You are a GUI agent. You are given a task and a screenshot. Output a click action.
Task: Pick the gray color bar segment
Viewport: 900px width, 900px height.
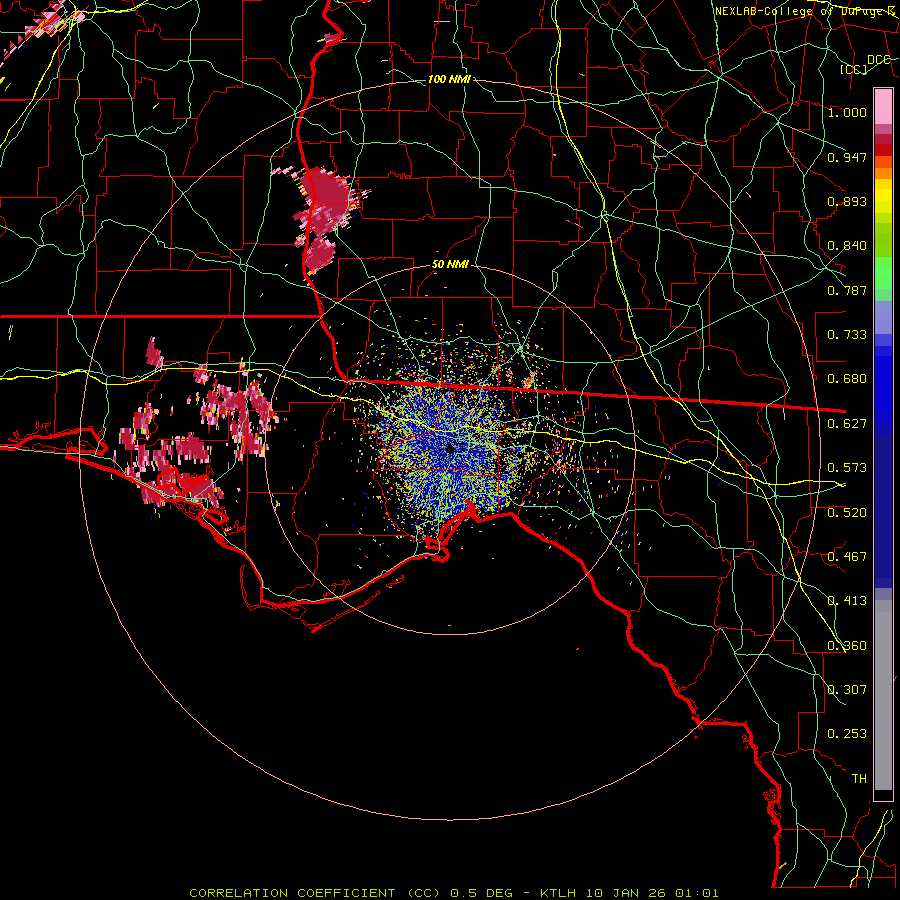click(883, 695)
